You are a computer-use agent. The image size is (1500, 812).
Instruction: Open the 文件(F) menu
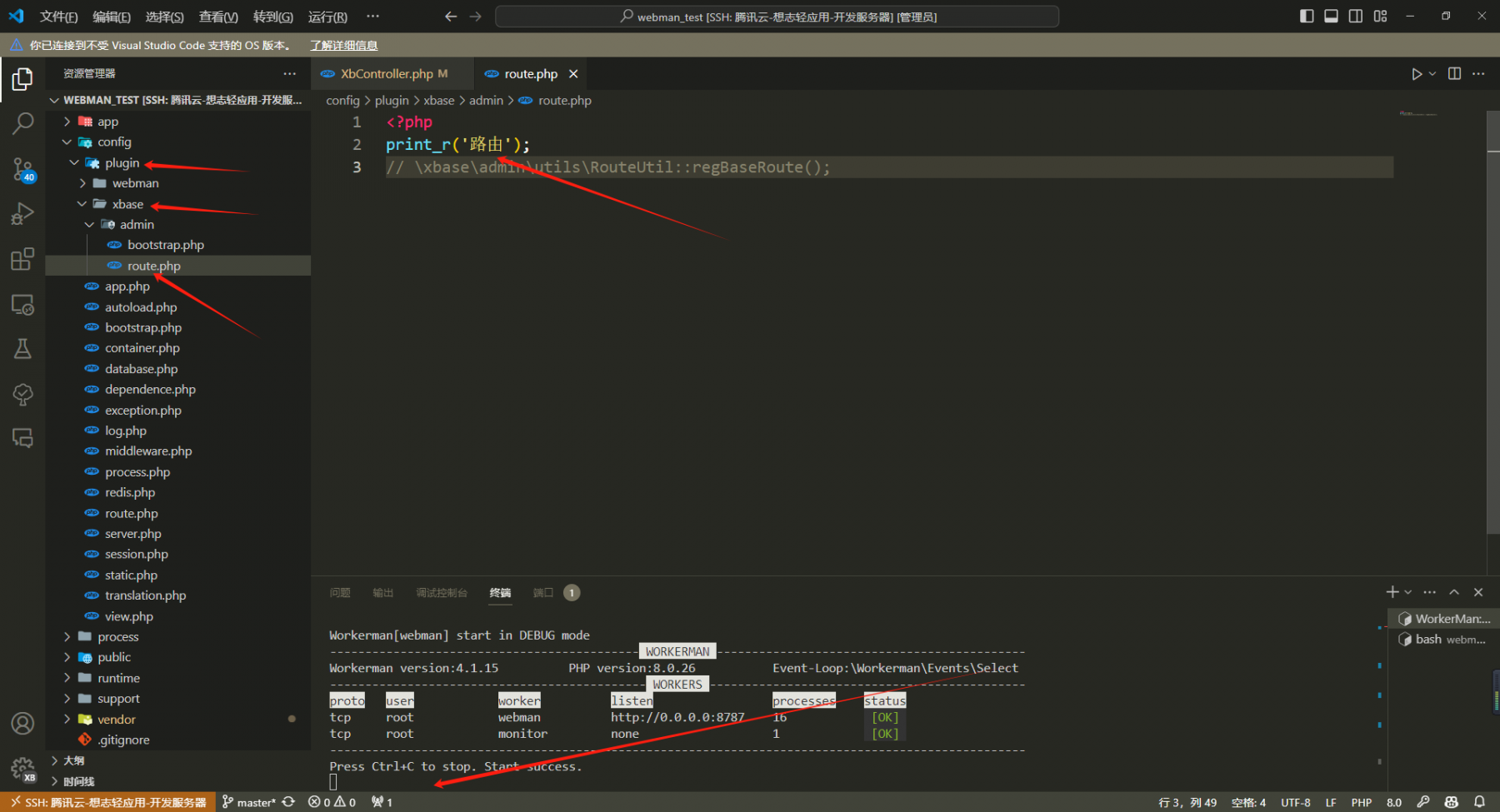point(58,17)
